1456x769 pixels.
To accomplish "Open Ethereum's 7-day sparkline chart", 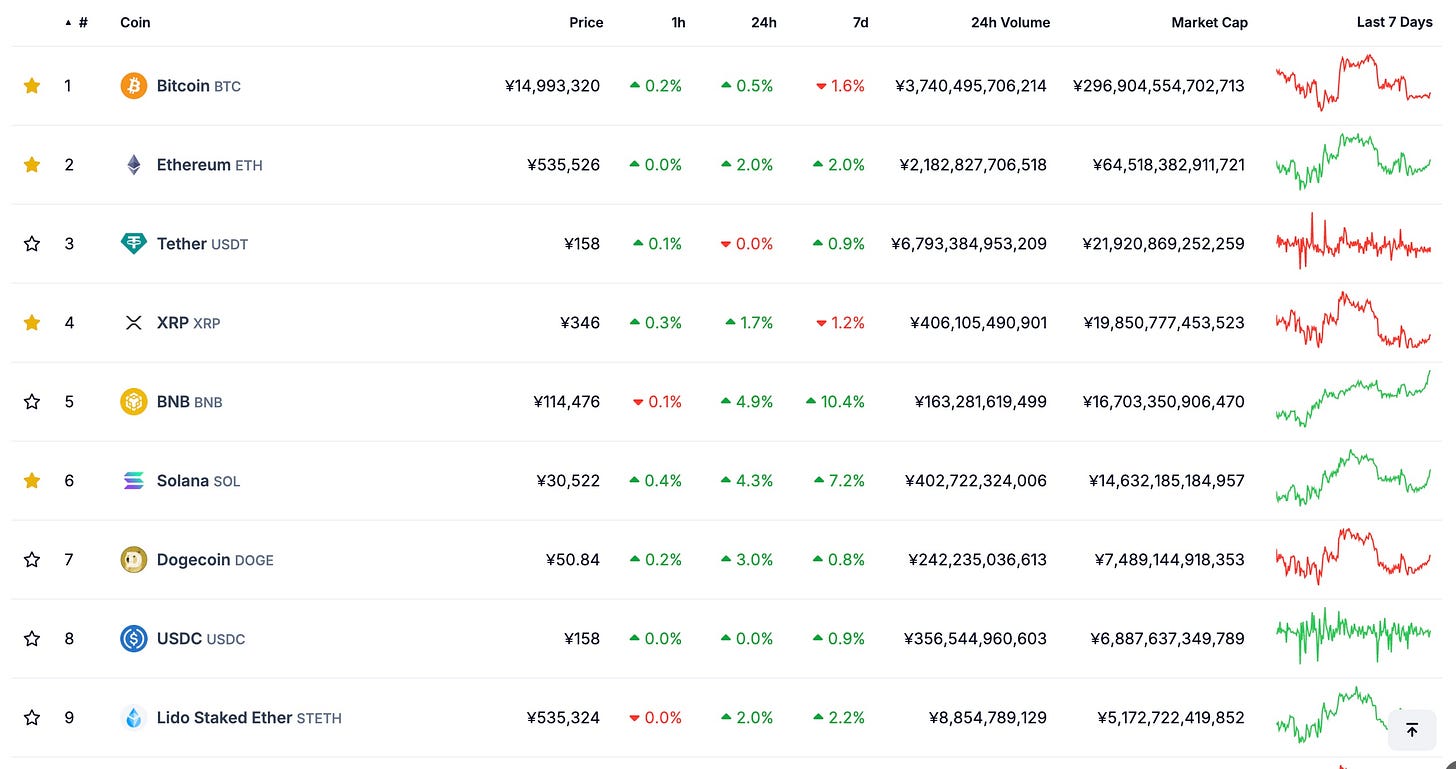I will [x=1353, y=161].
